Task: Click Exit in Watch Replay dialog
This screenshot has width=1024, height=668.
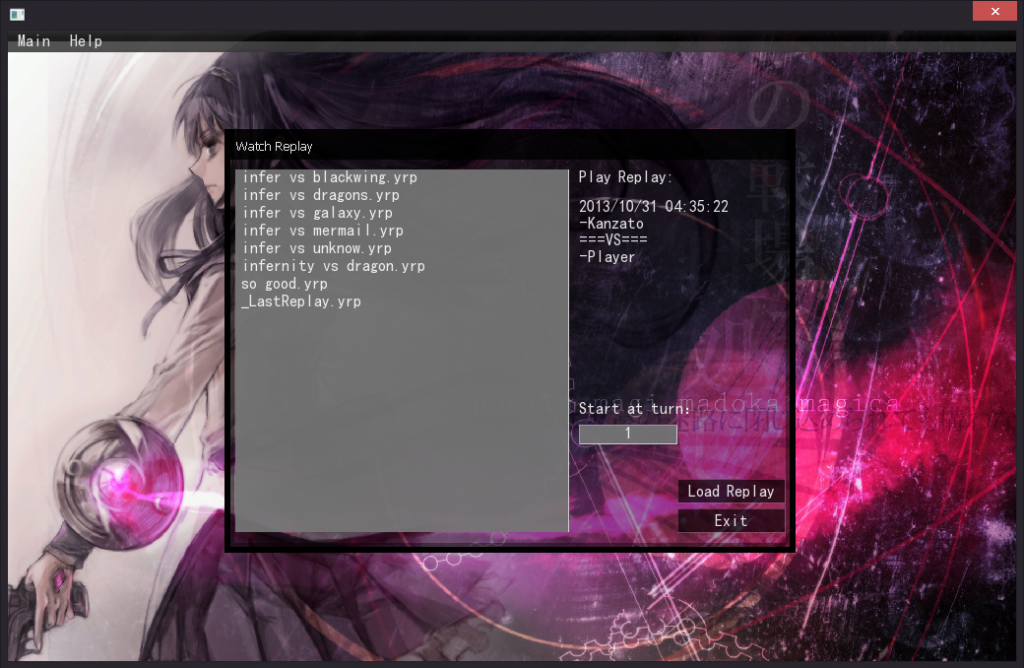Action: coord(731,520)
